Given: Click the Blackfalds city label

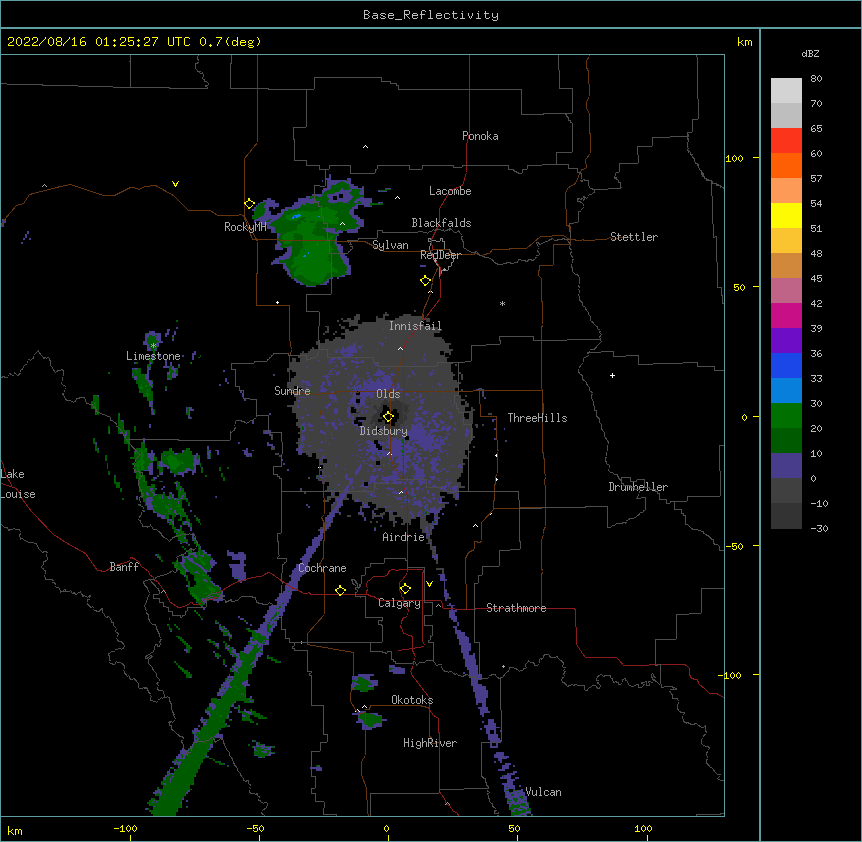Looking at the screenshot, I should (x=441, y=223).
